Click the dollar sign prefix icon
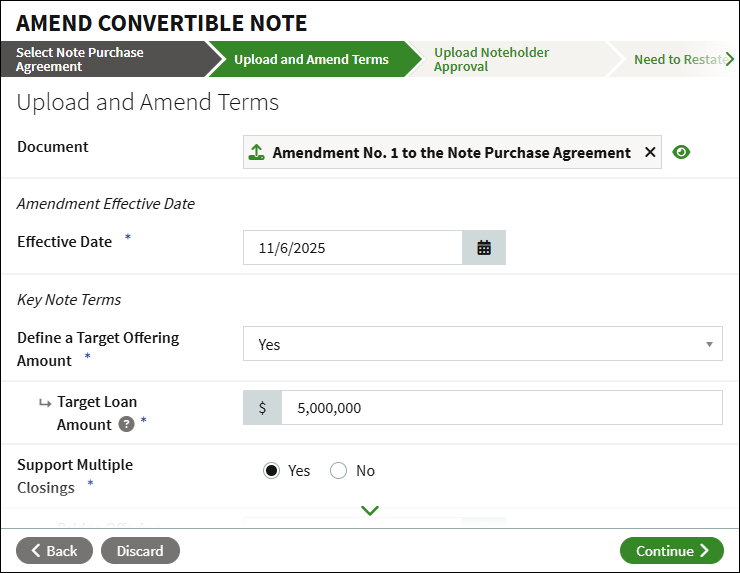Image resolution: width=740 pixels, height=573 pixels. point(263,408)
